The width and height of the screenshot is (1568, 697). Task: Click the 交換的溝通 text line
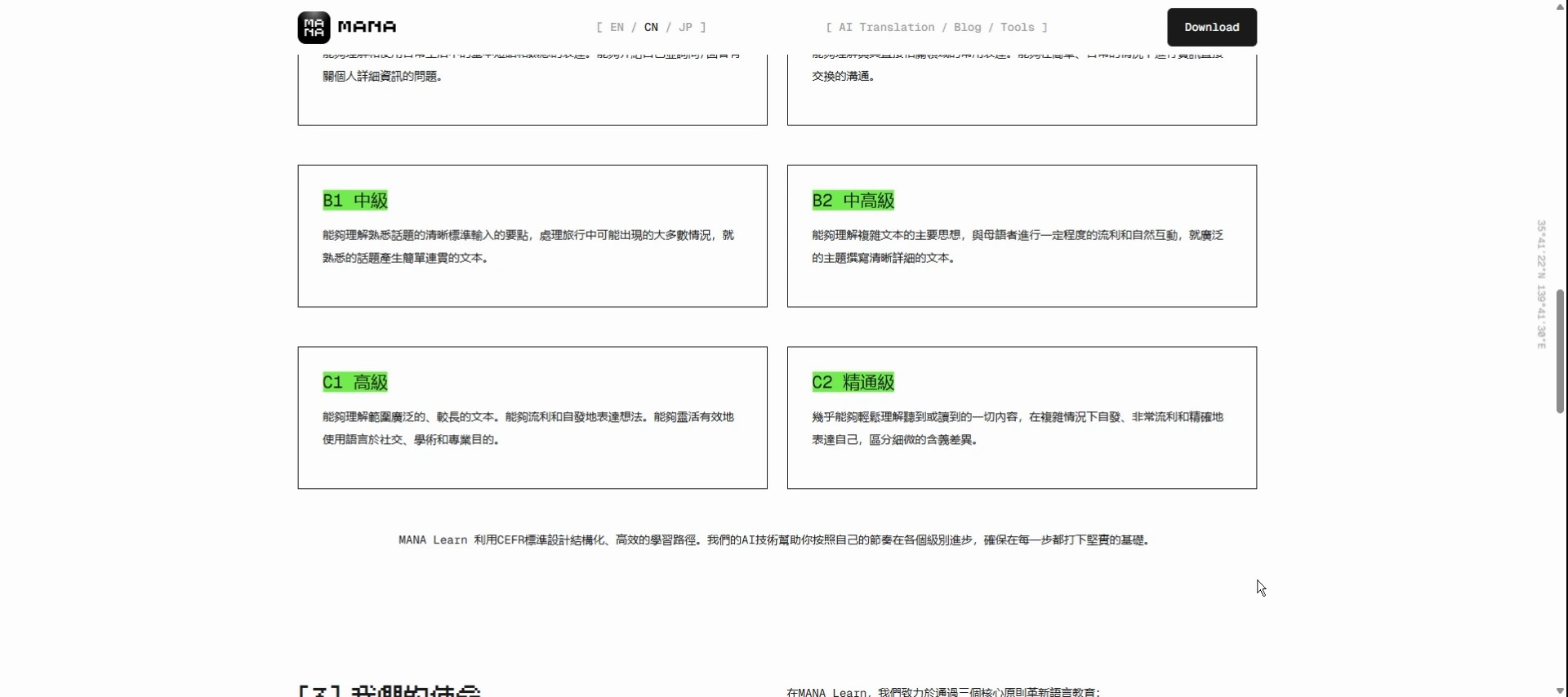844,76
